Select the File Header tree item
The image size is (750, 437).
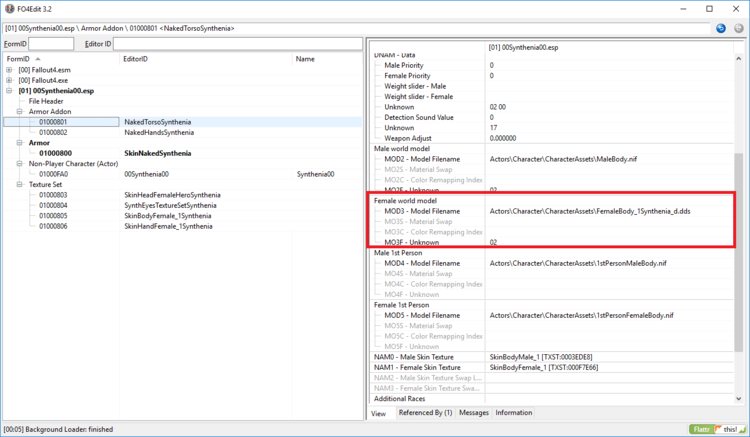[46, 101]
